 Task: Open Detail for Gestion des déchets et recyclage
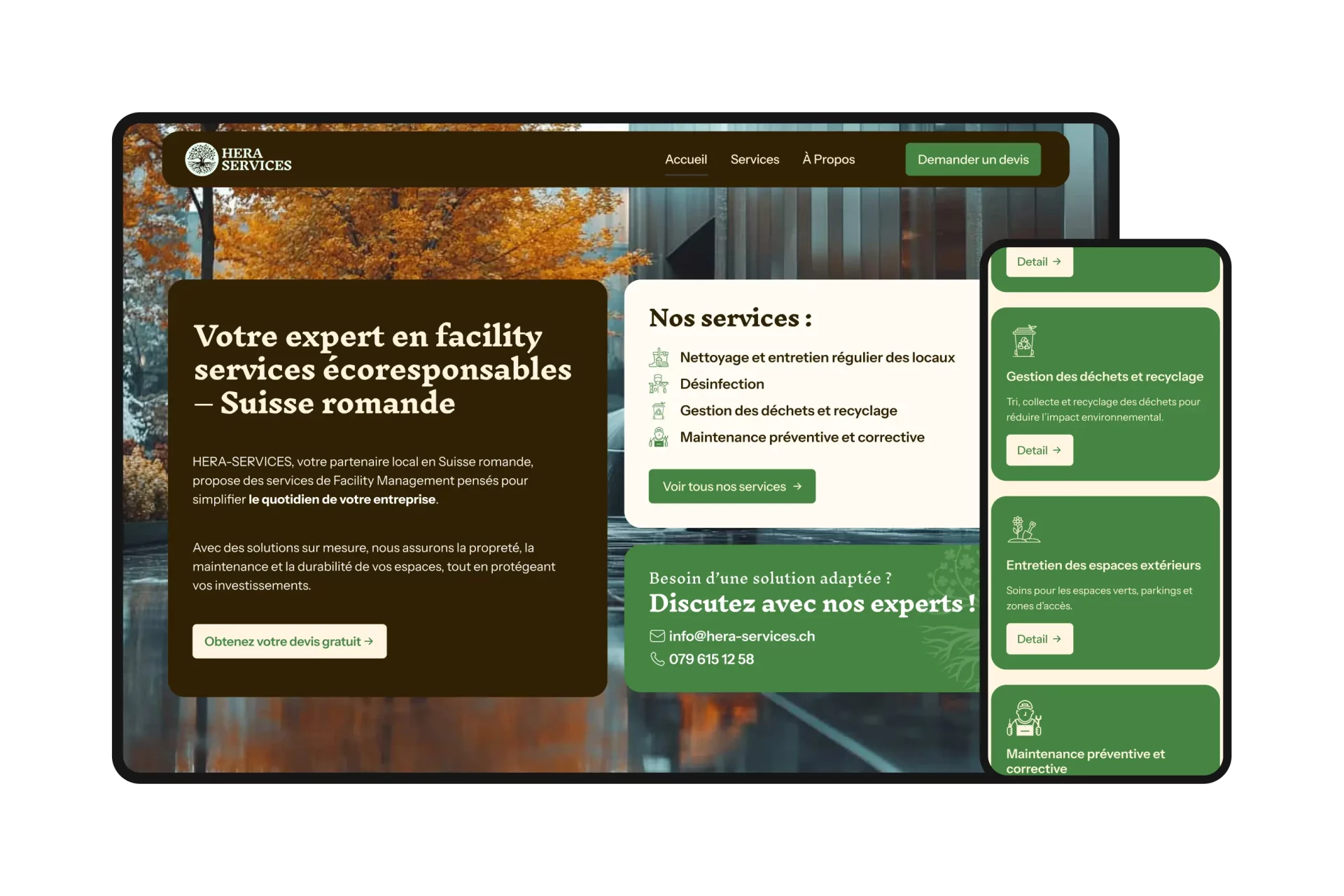1039,449
